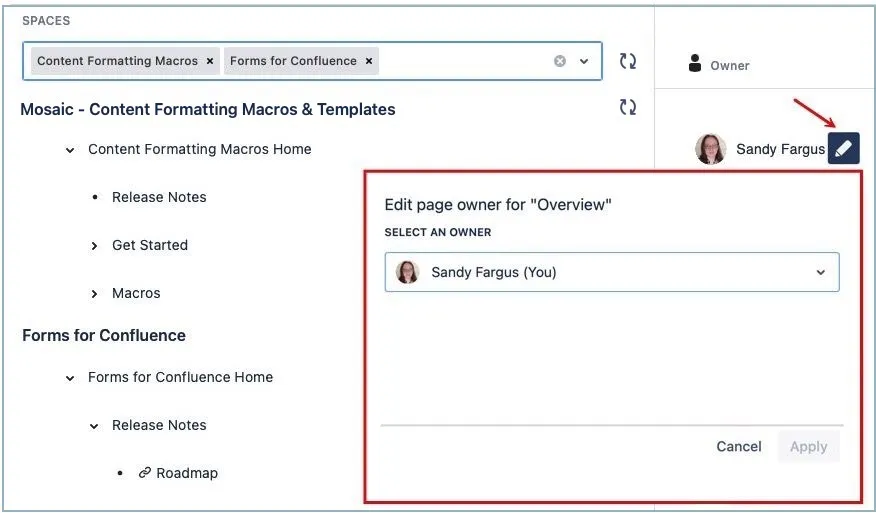The width and height of the screenshot is (876, 513).
Task: Expand the Get Started tree node
Action: [x=94, y=246]
